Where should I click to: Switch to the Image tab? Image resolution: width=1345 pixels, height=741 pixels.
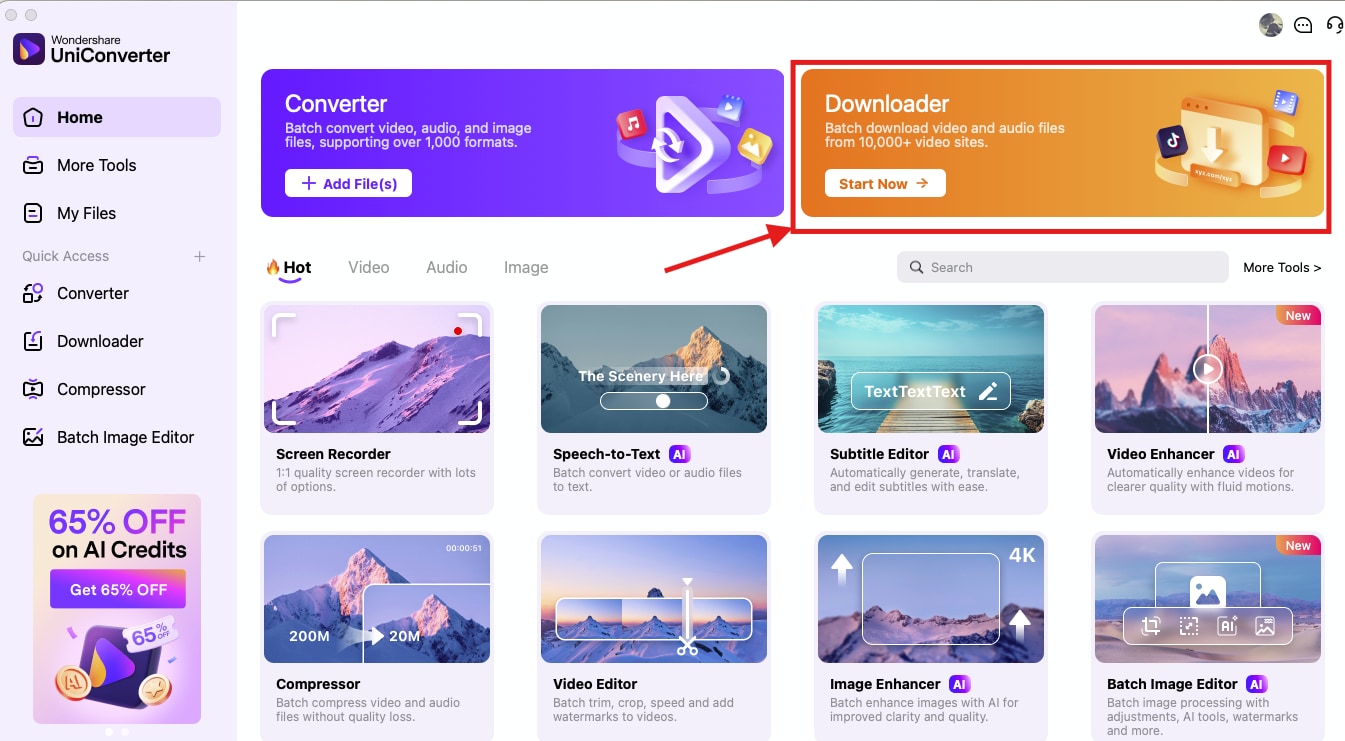pos(526,267)
